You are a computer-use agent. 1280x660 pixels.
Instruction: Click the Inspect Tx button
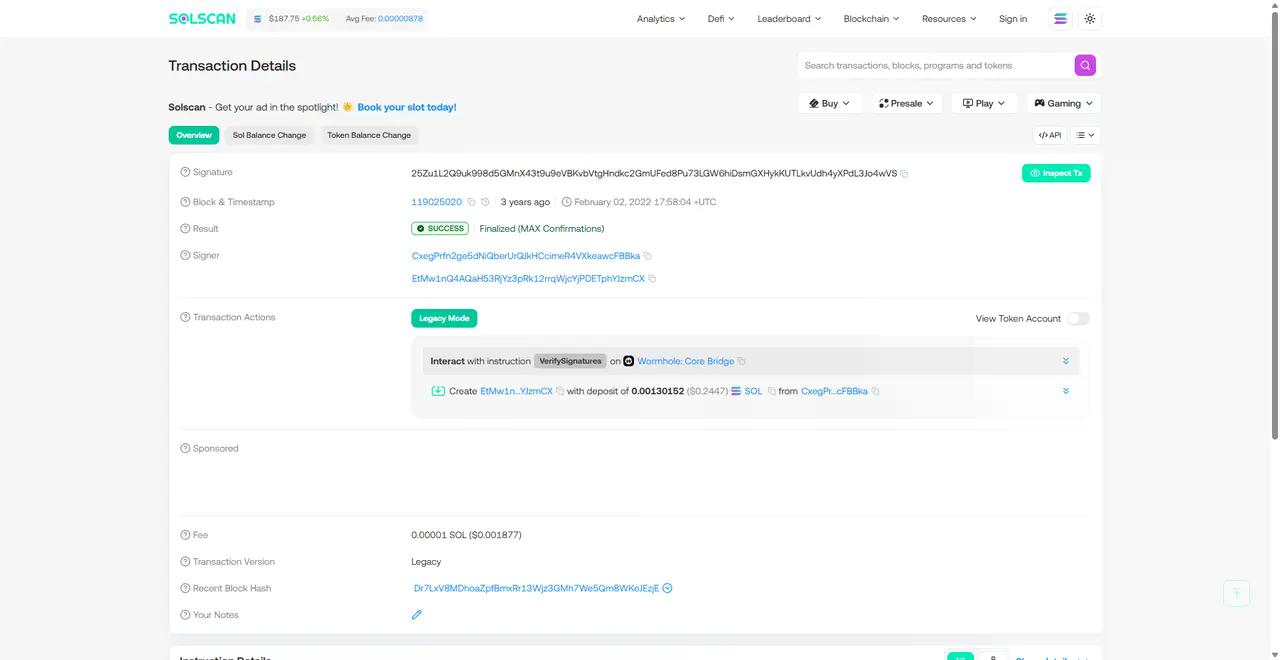(1056, 173)
